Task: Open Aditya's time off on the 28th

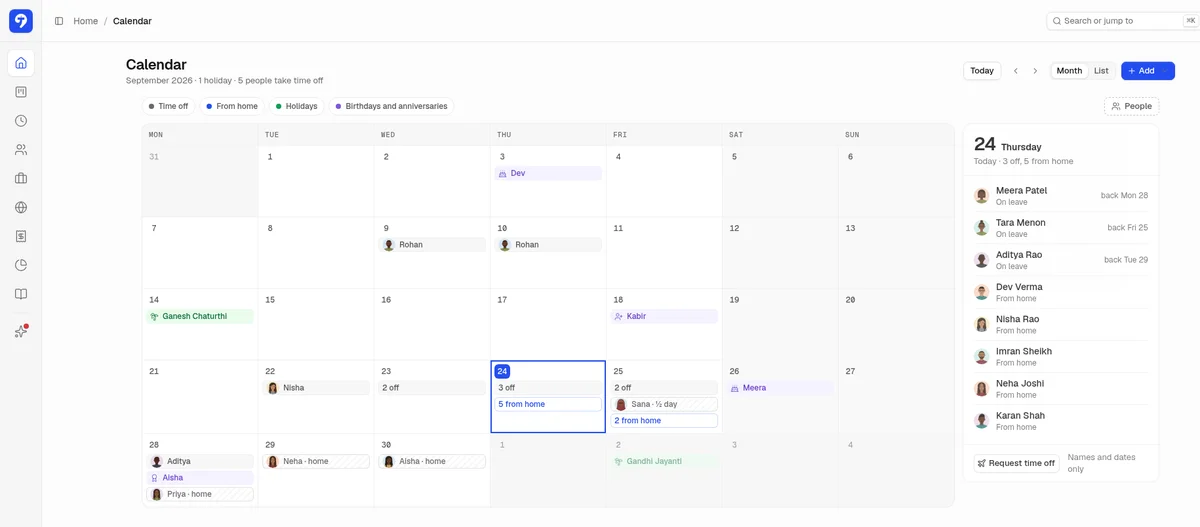Action: pos(200,462)
